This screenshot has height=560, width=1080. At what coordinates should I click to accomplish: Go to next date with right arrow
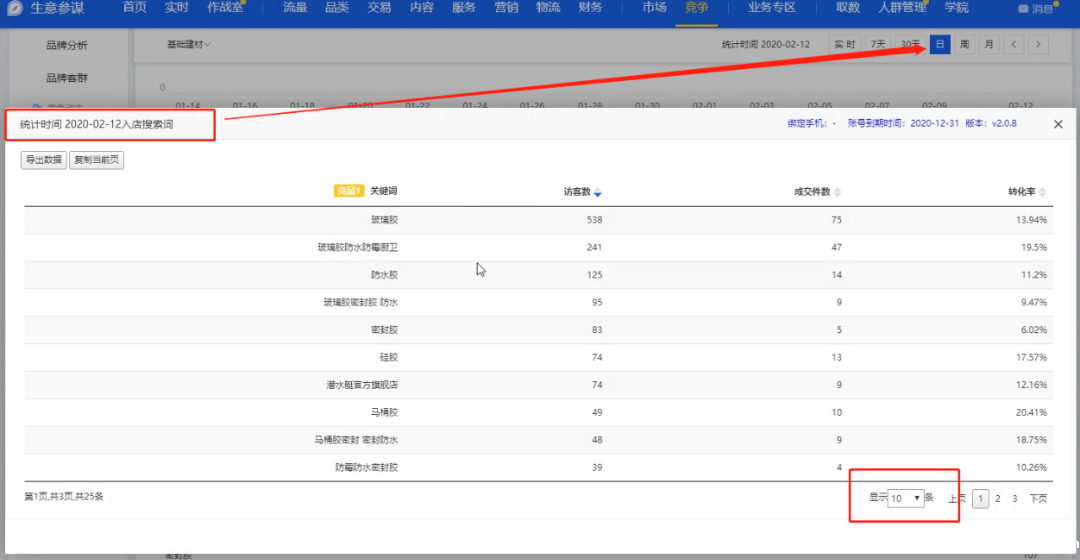(1039, 44)
